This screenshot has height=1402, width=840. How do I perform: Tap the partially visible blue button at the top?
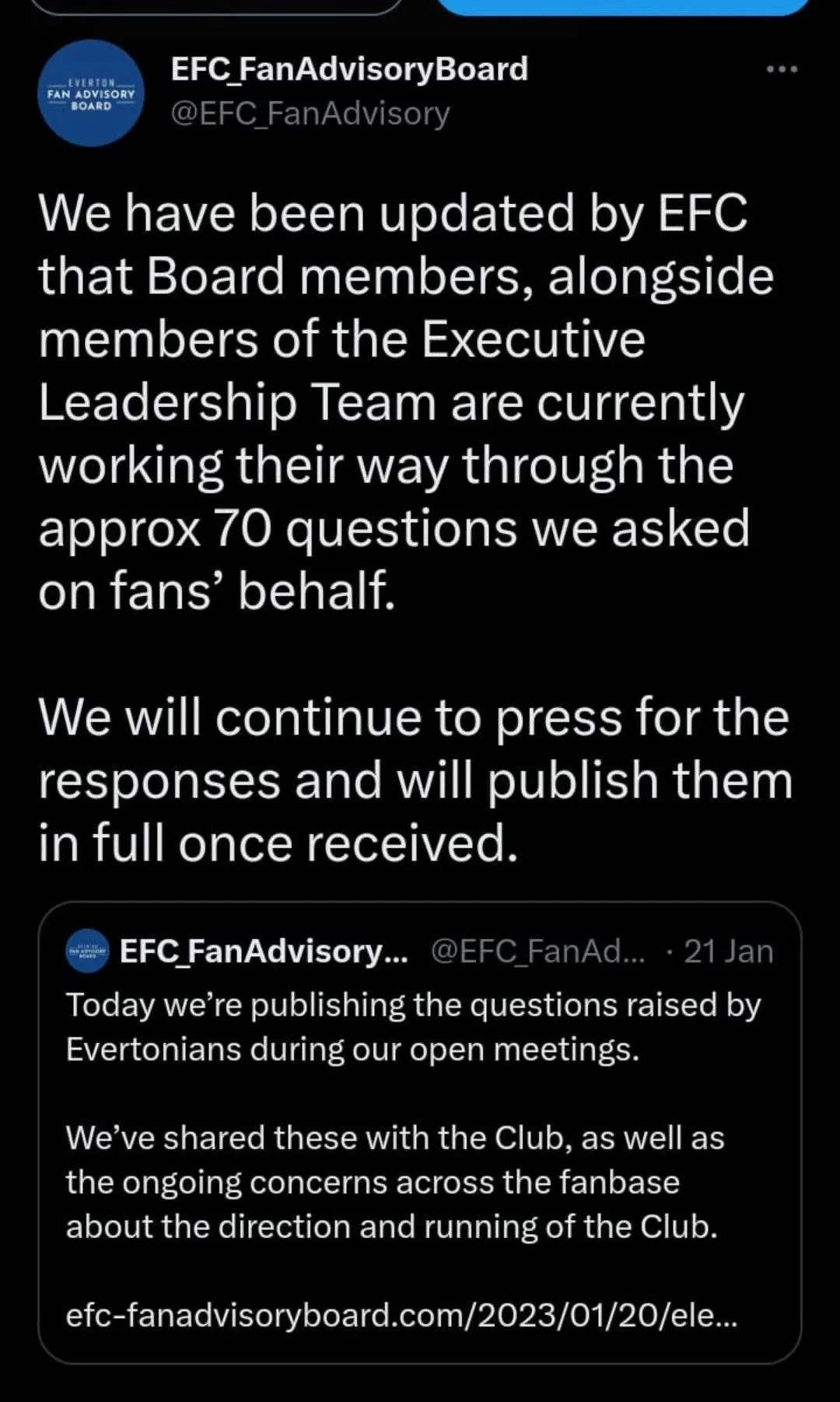[x=624, y=7]
